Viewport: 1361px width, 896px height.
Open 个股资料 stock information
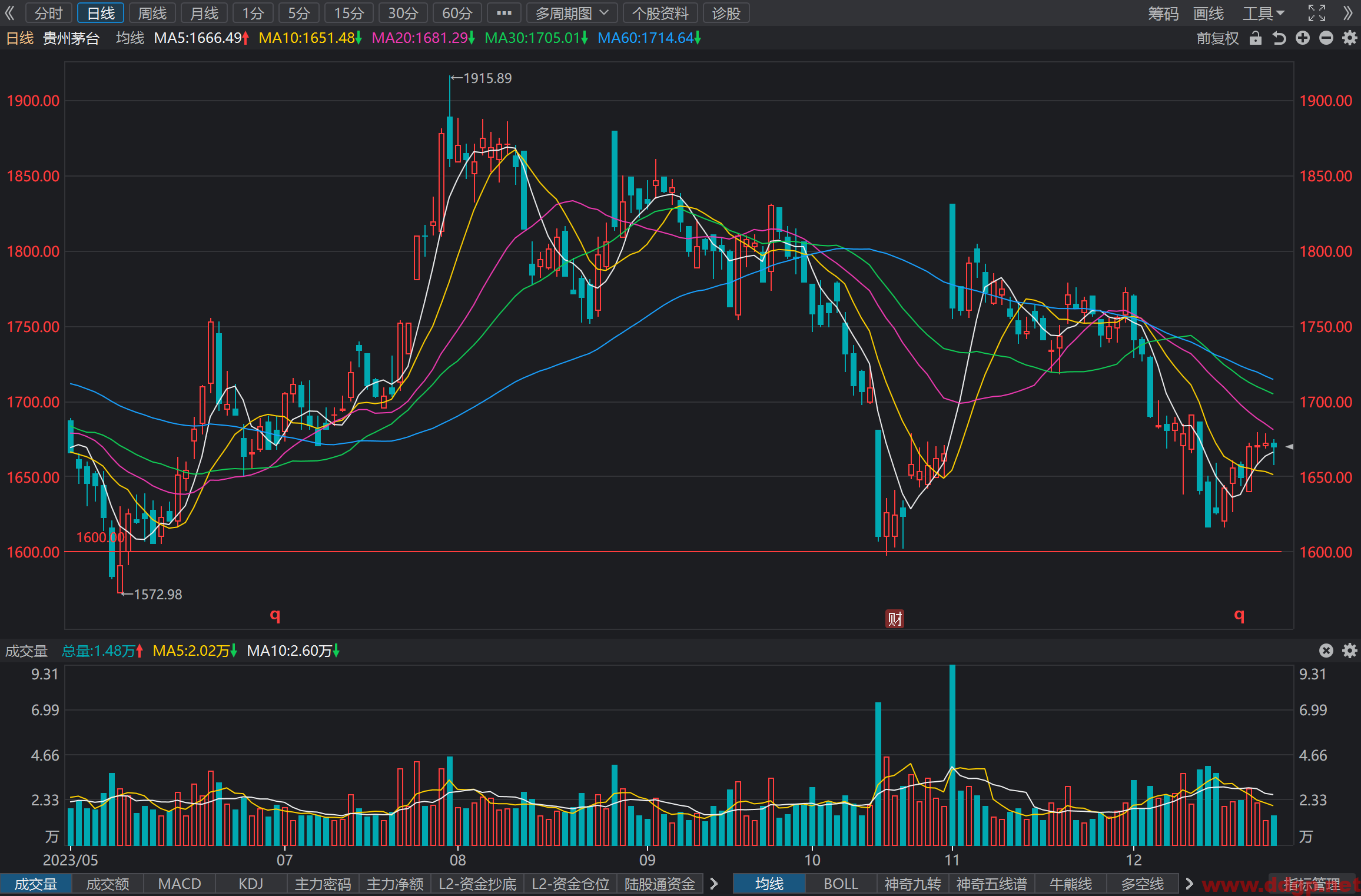click(x=660, y=13)
